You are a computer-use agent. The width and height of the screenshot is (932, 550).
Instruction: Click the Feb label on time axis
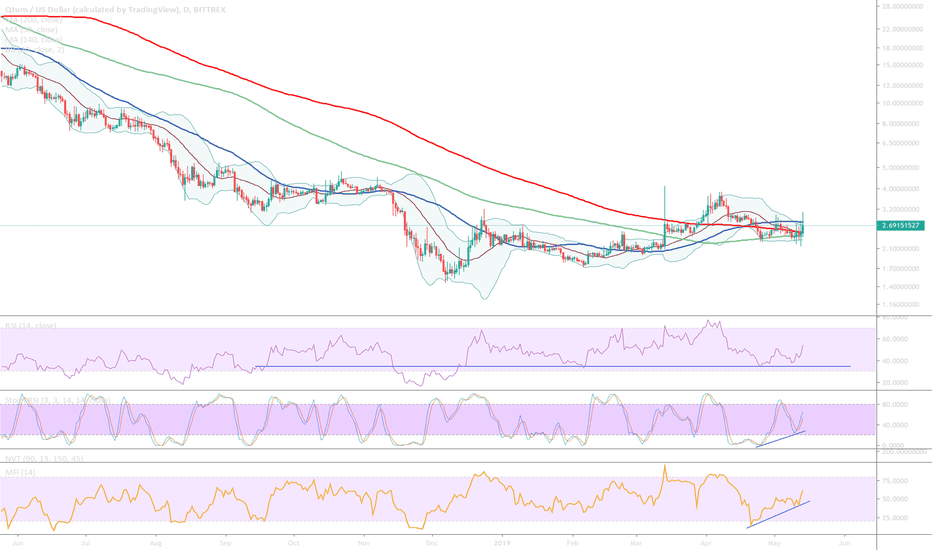[572, 543]
